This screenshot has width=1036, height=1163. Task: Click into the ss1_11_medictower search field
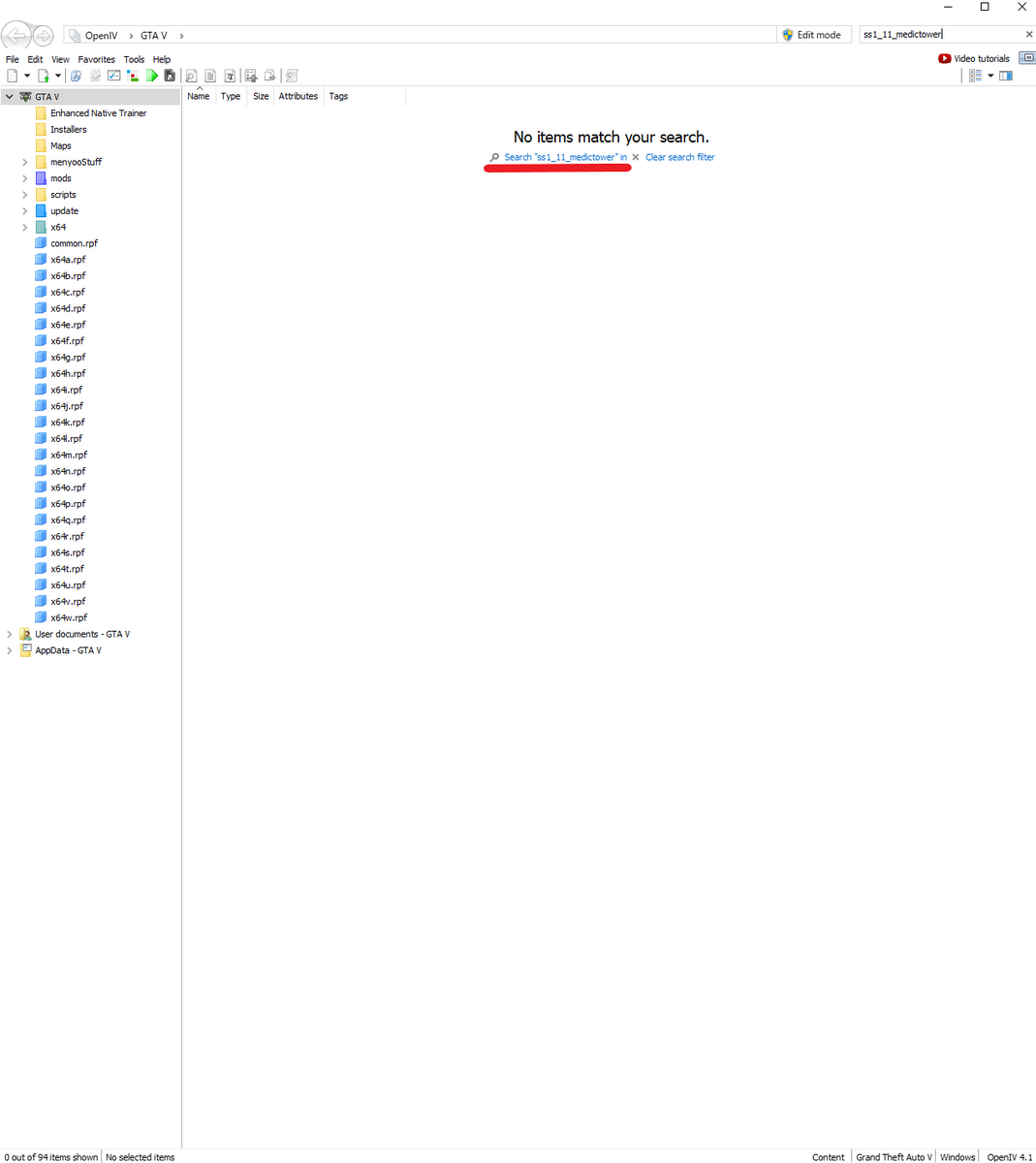point(940,35)
